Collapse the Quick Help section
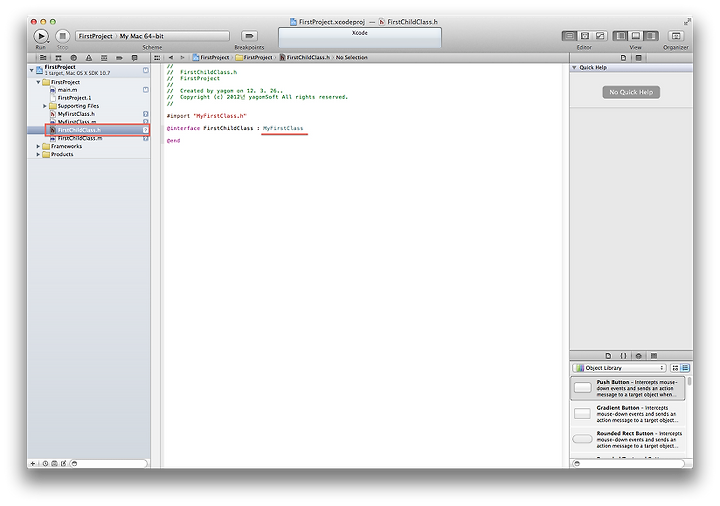 [574, 67]
